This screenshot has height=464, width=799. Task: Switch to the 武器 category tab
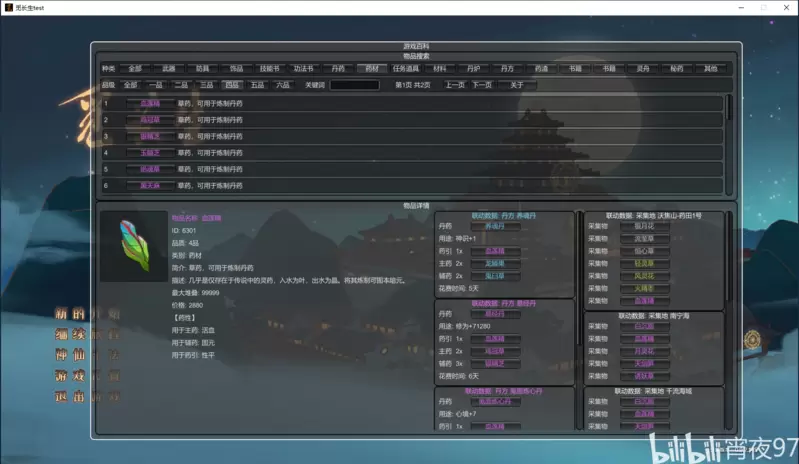pos(169,68)
